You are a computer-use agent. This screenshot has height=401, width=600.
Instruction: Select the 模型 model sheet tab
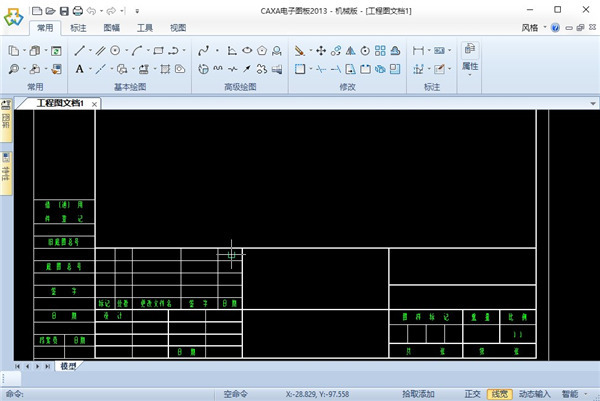pos(68,366)
